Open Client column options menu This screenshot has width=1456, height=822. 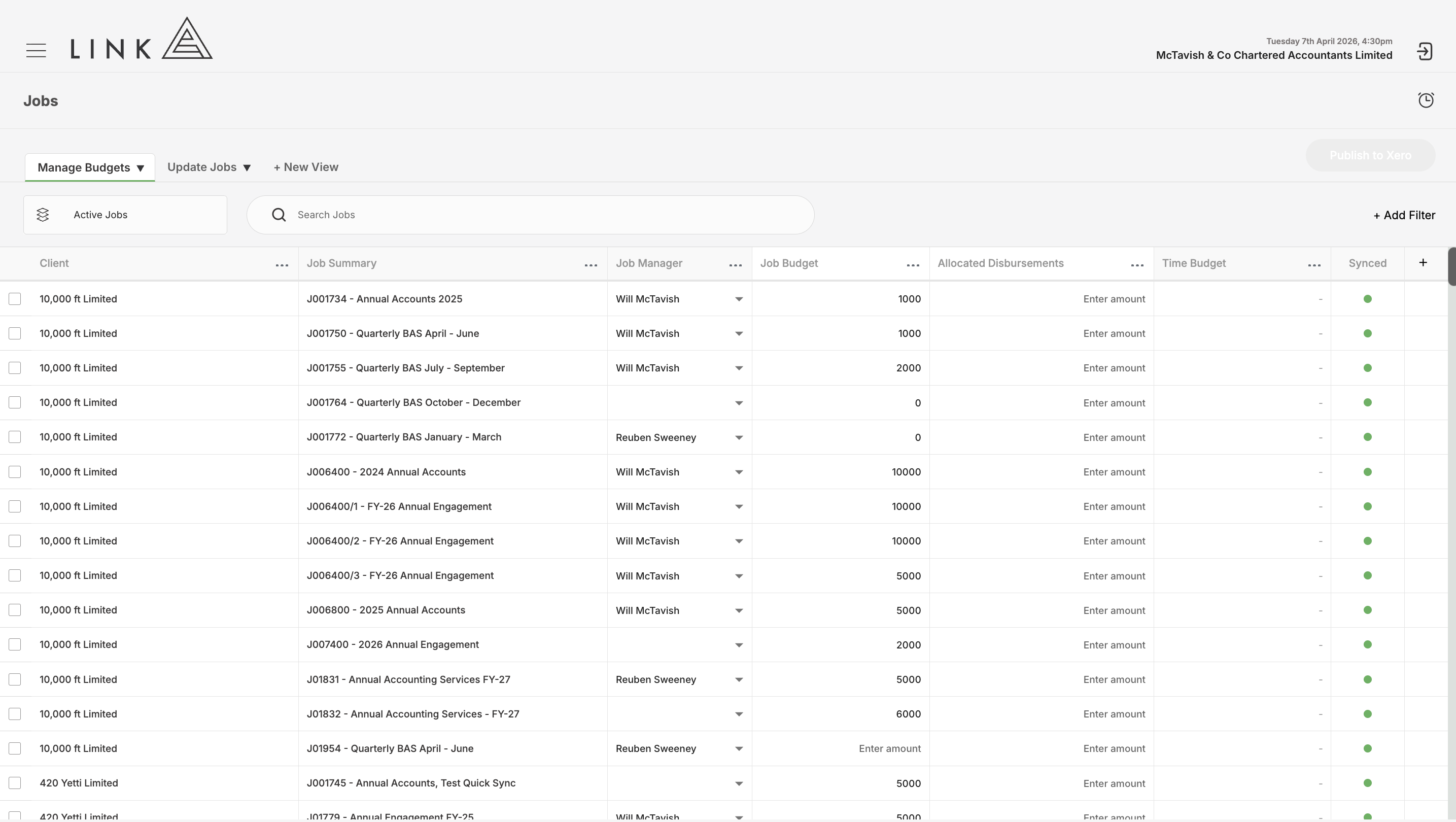pos(282,265)
